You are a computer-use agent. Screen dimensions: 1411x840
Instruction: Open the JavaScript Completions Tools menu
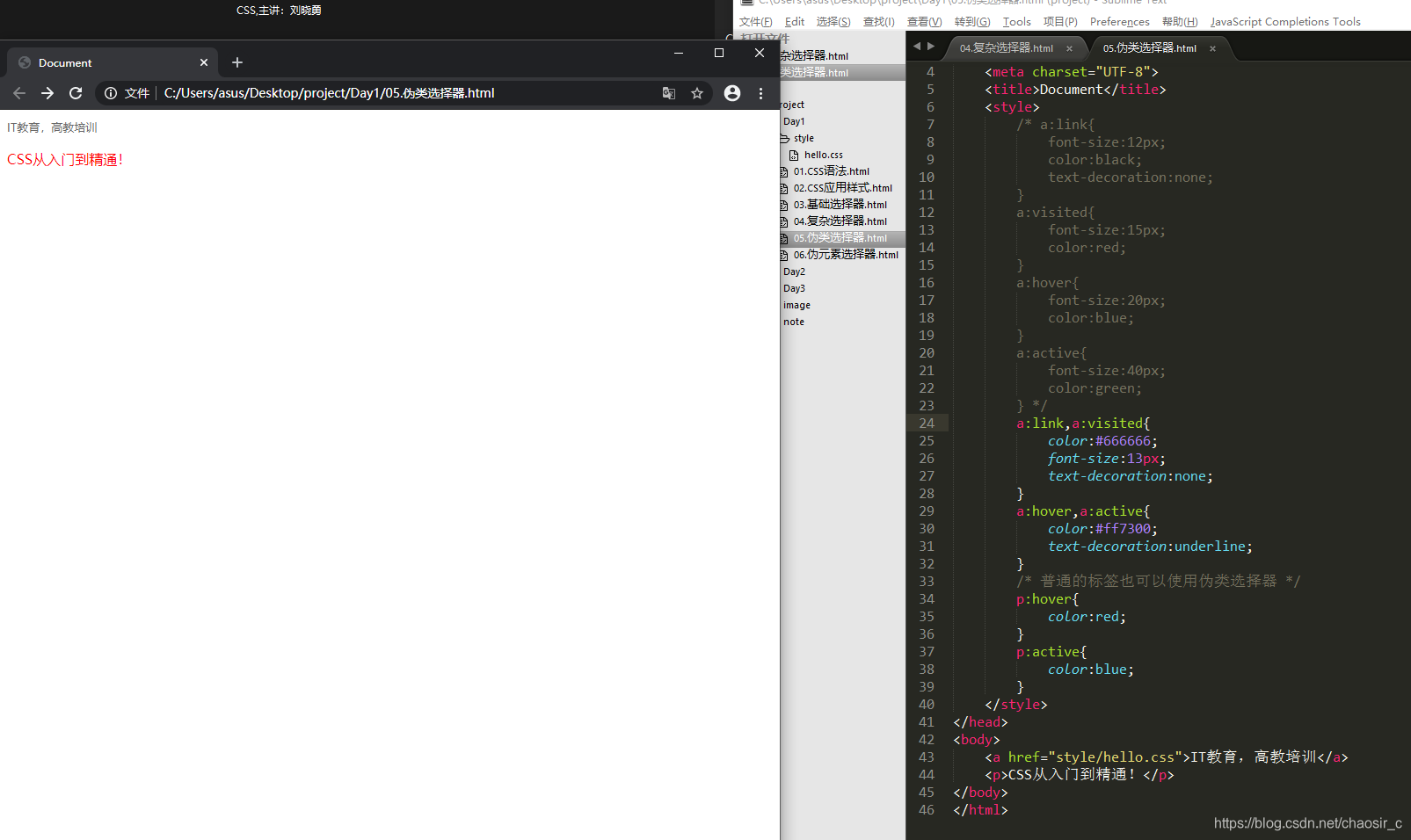(1285, 22)
